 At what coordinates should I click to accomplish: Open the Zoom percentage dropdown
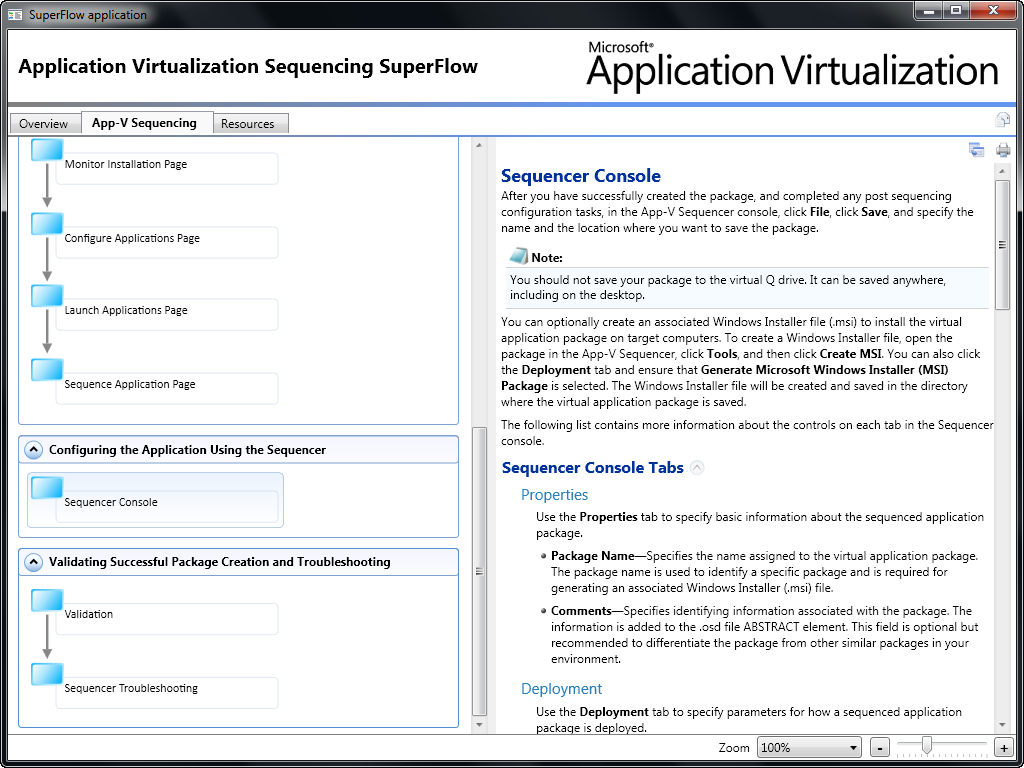tap(810, 748)
